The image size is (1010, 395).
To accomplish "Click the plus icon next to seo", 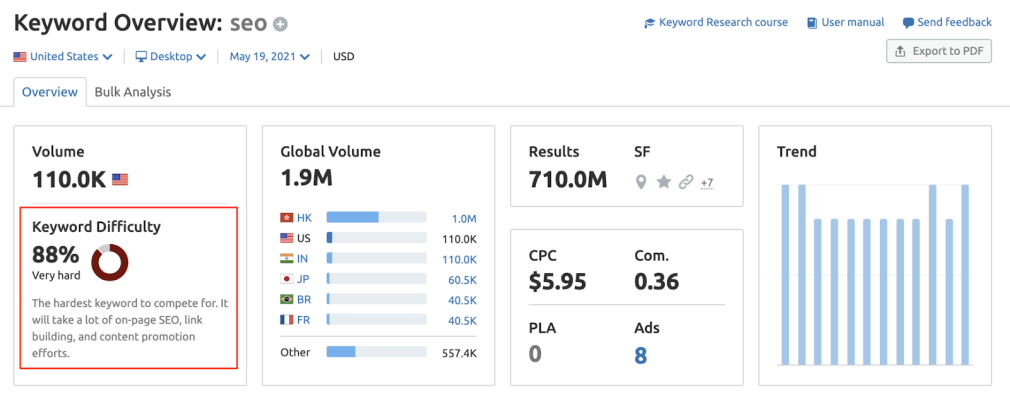I will point(280,24).
